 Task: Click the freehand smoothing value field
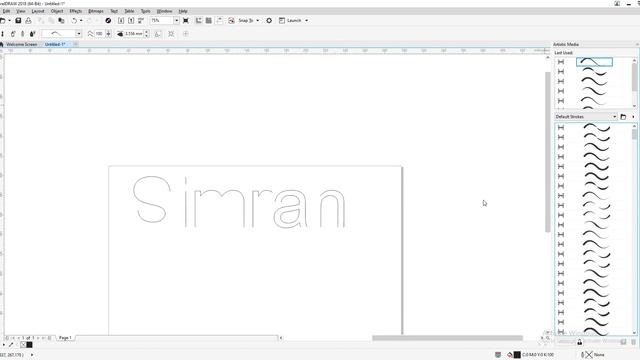(x=99, y=34)
